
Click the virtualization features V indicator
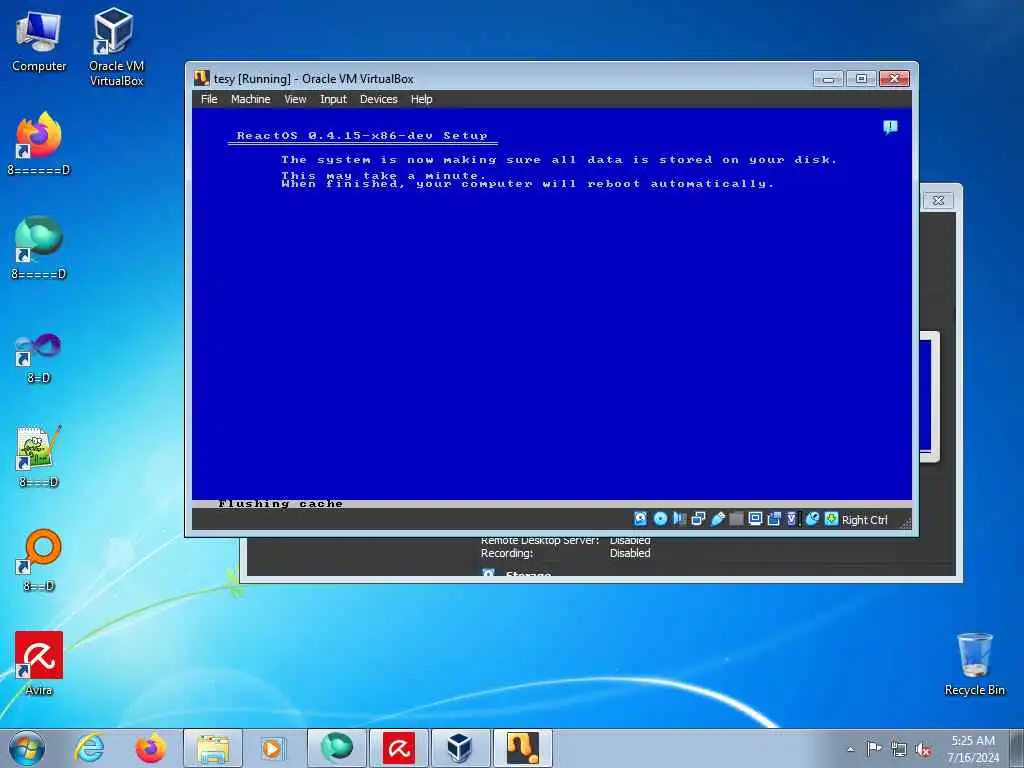pyautogui.click(x=792, y=519)
